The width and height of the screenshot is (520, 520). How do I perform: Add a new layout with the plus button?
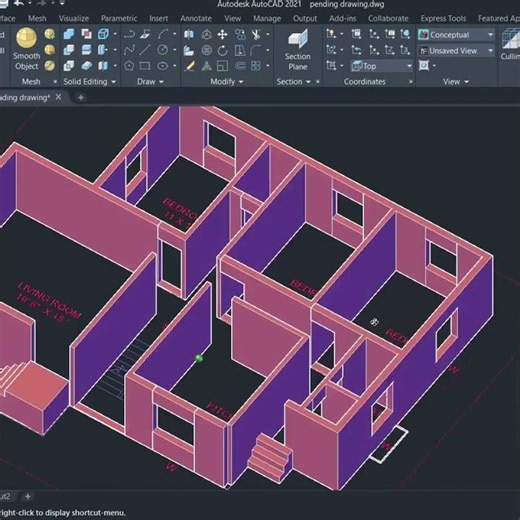click(x=28, y=496)
